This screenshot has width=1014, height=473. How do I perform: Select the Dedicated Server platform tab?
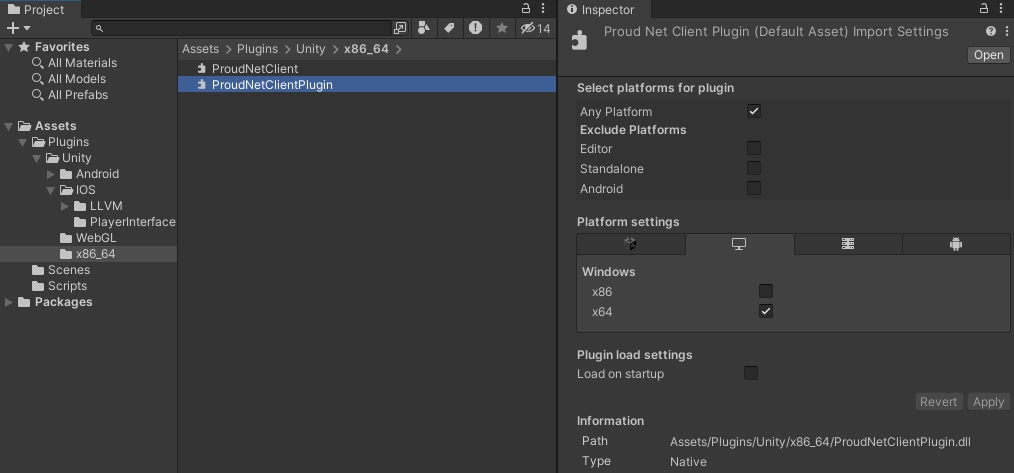click(x=847, y=244)
